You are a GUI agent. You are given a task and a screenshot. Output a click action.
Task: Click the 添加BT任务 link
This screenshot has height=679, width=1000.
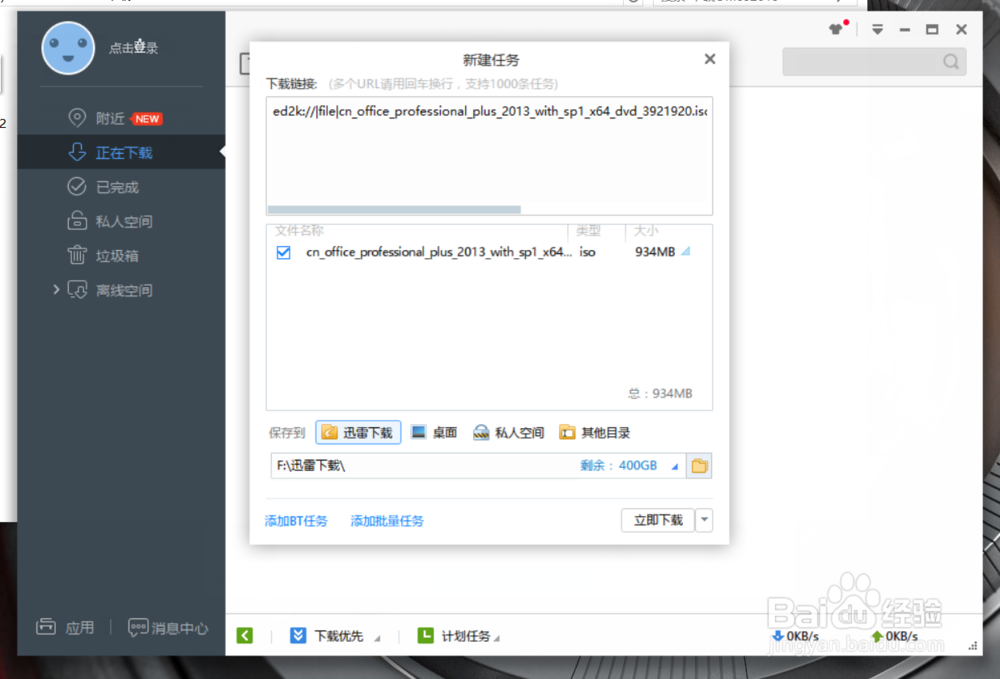[296, 521]
